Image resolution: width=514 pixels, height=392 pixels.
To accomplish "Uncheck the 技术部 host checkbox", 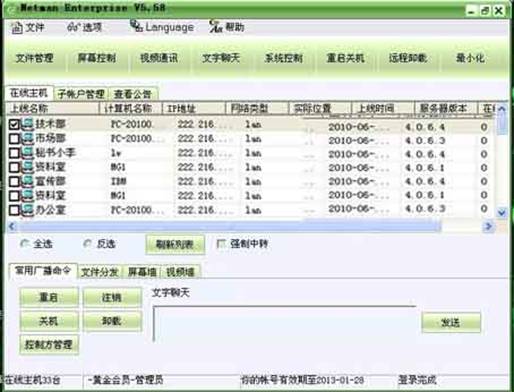I will pyautogui.click(x=14, y=124).
